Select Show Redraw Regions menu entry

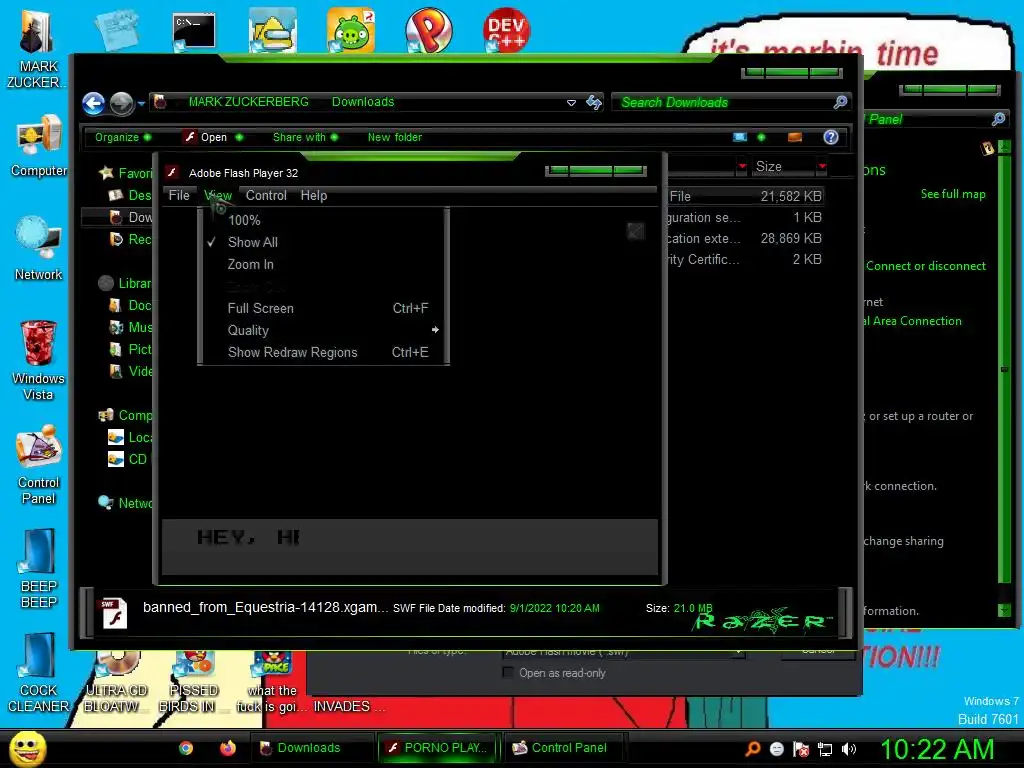[x=324, y=352]
